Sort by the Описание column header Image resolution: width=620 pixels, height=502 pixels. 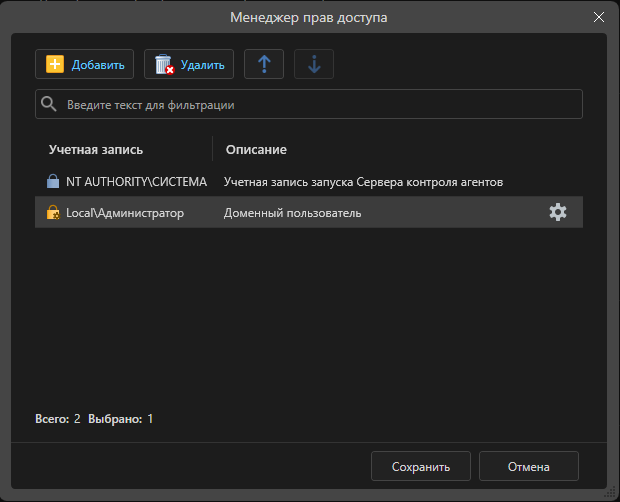(256, 149)
